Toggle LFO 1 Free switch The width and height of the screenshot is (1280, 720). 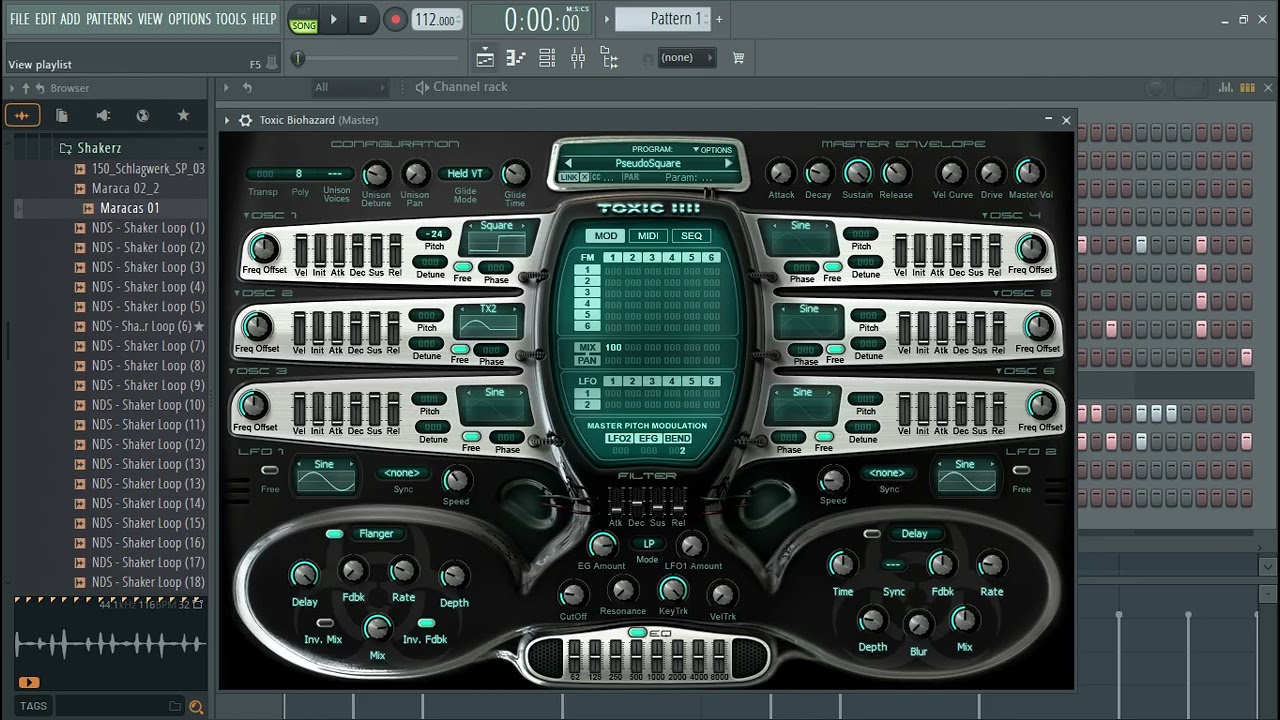pyautogui.click(x=269, y=471)
